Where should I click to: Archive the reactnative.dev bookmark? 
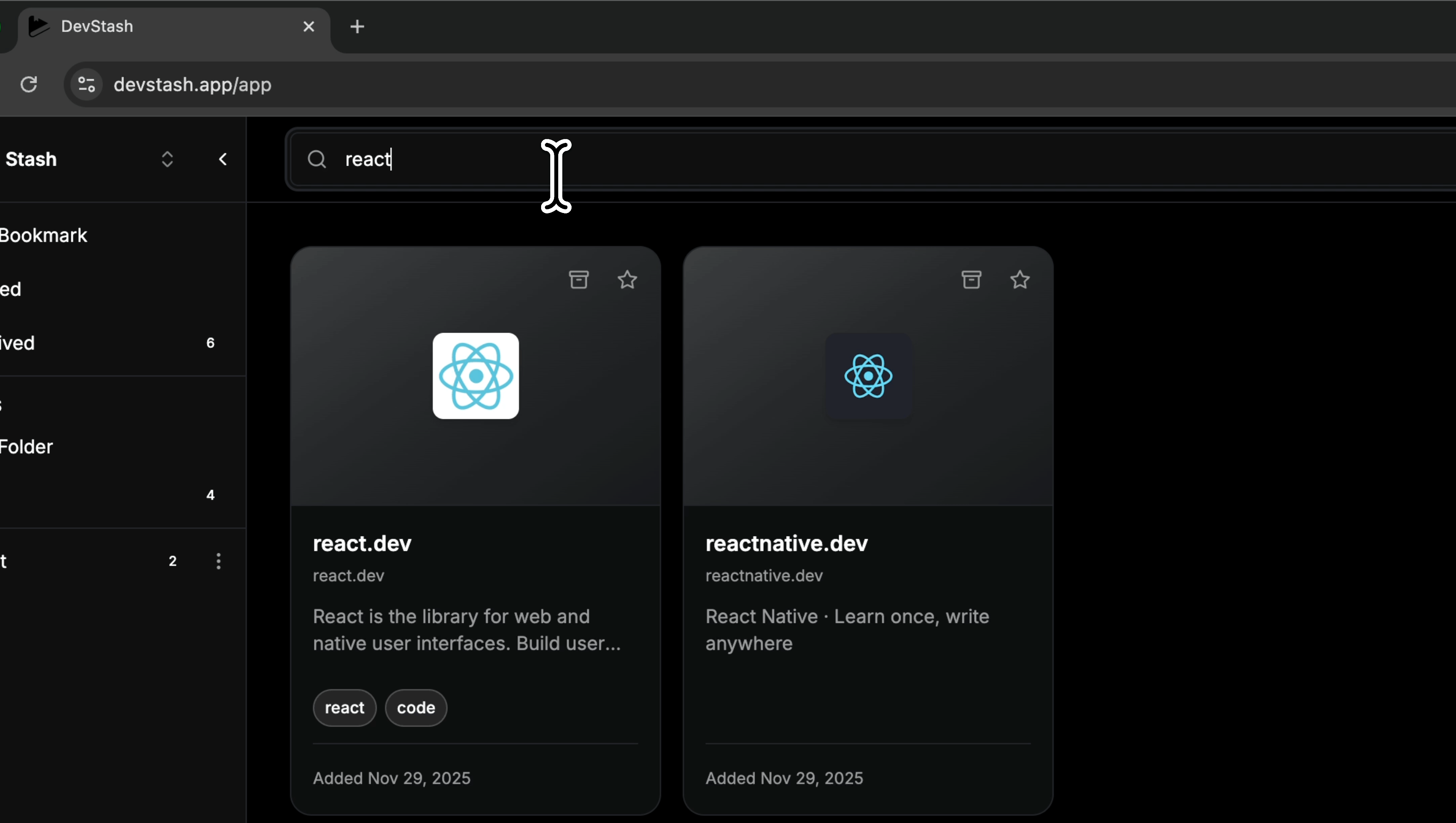pos(971,280)
